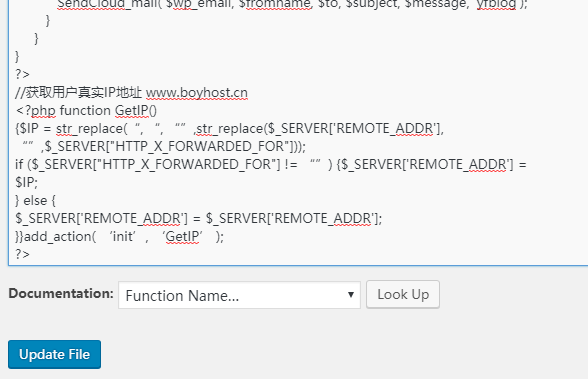The image size is (588, 379).
Task: Click the '} else {' line
Action: point(36,201)
